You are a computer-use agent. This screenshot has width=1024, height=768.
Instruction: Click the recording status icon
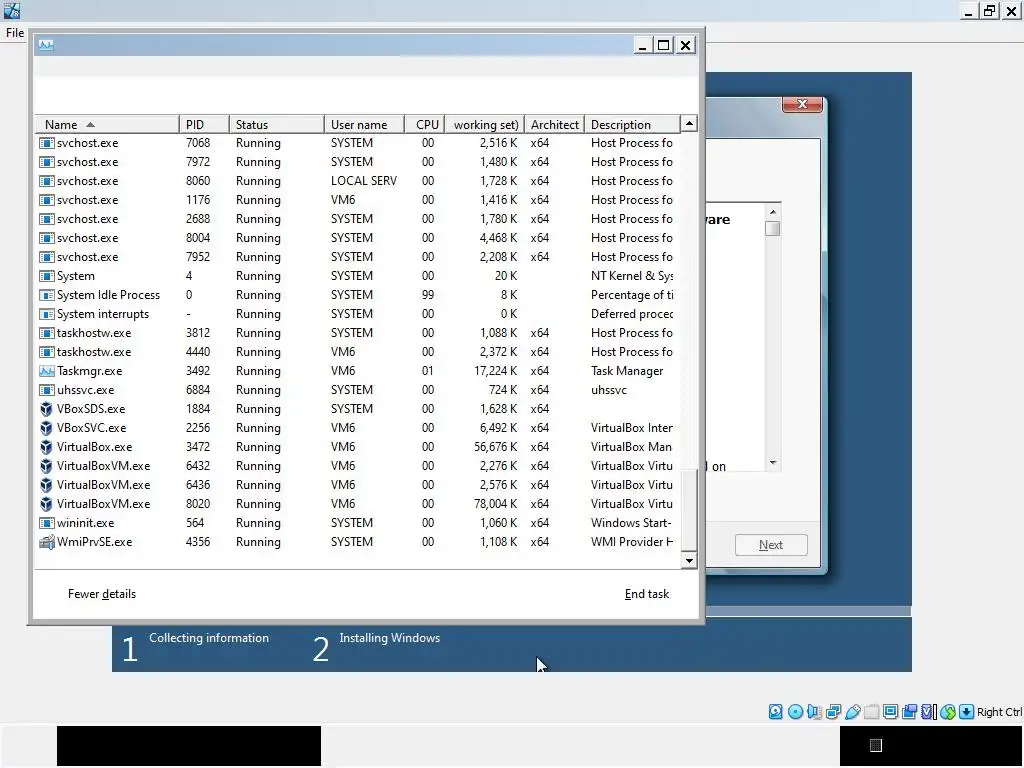pos(909,712)
